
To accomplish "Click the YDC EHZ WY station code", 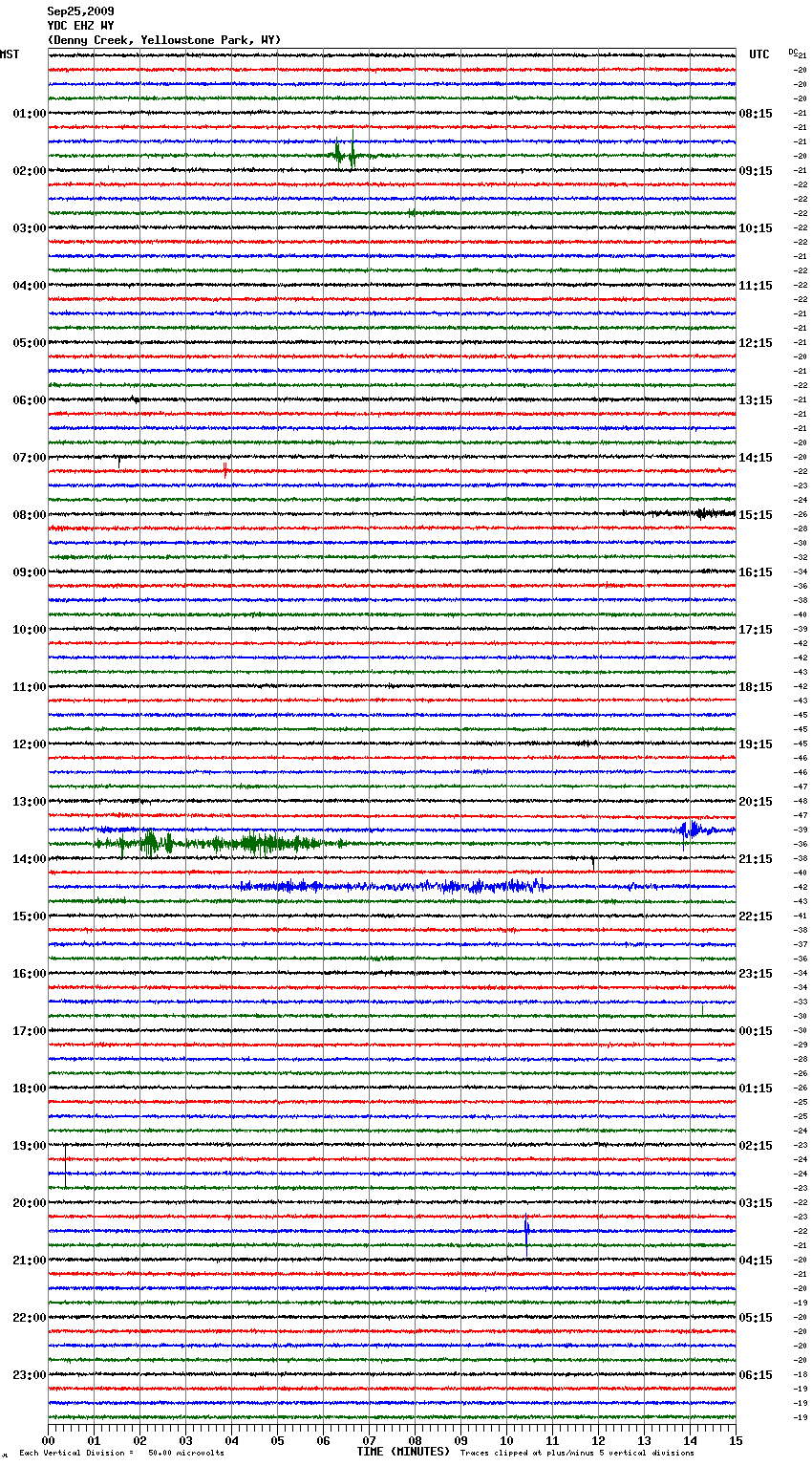I will tap(80, 26).
